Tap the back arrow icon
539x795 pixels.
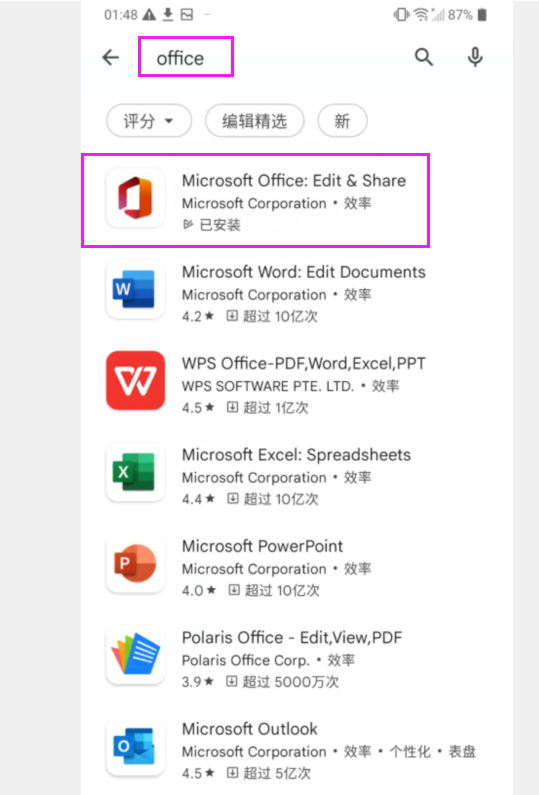111,57
